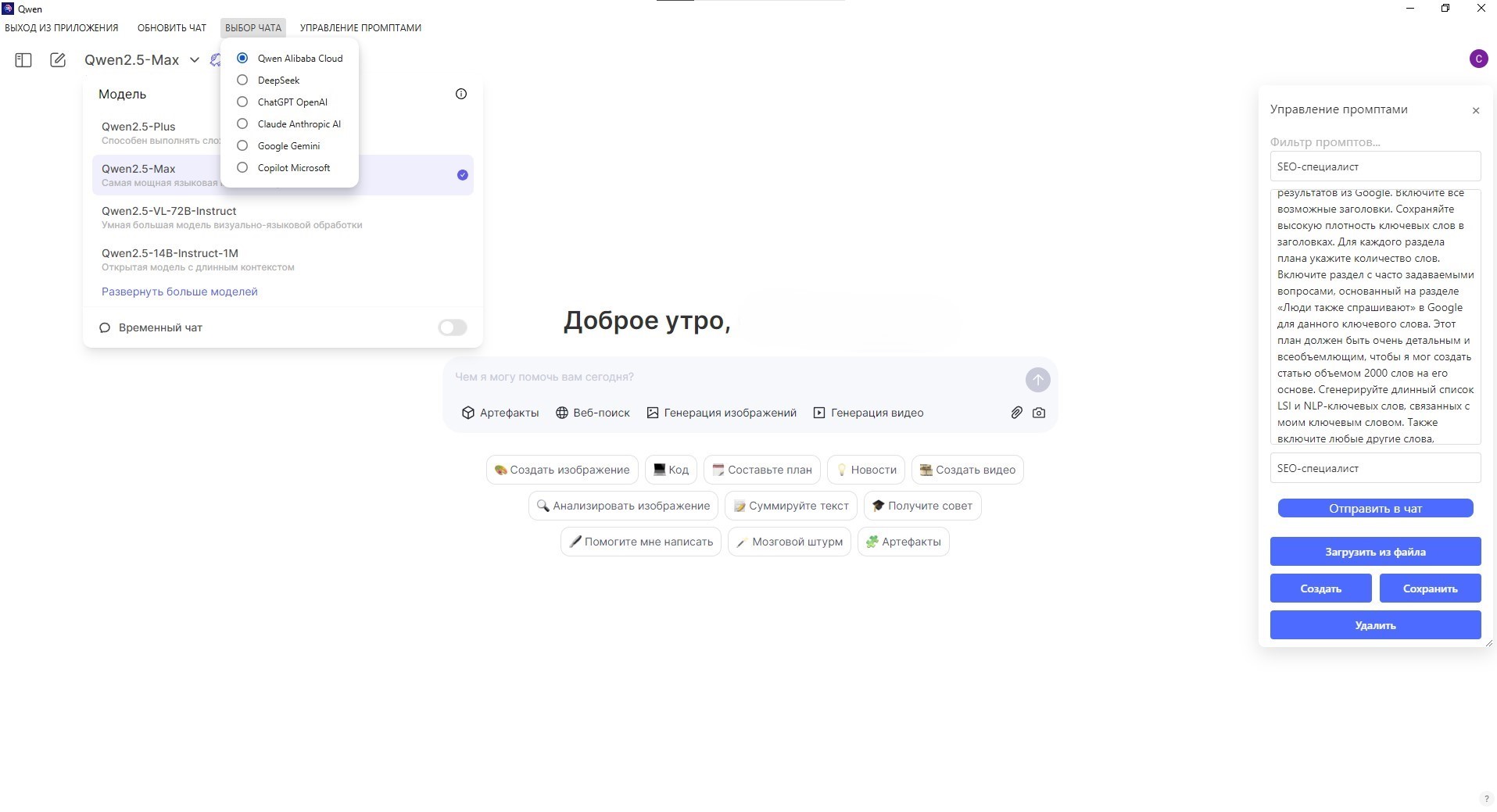
Task: Click the Код suggestion chip
Action: 671,470
